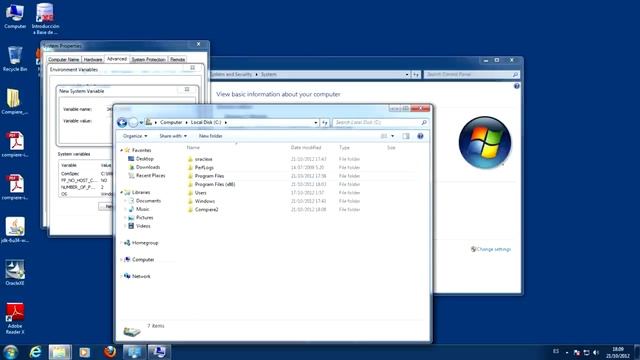Open Adobe Reader X desktop shortcut
The width and height of the screenshot is (640, 360).
[x=15, y=318]
